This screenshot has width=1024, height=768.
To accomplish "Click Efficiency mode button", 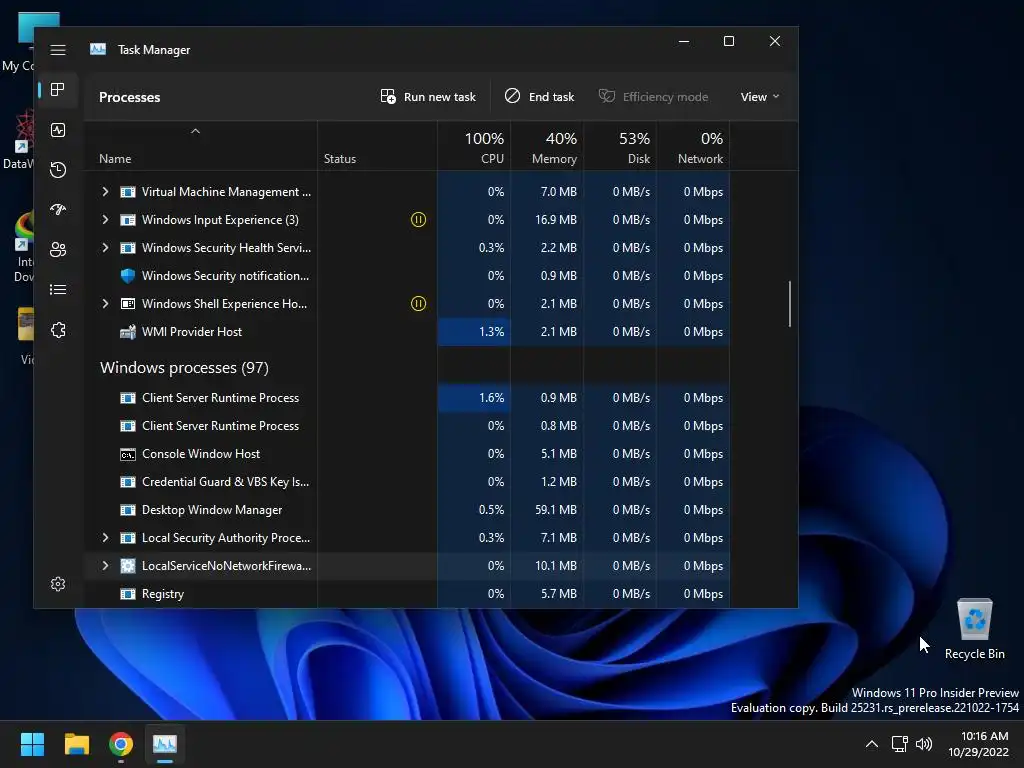I will [653, 97].
